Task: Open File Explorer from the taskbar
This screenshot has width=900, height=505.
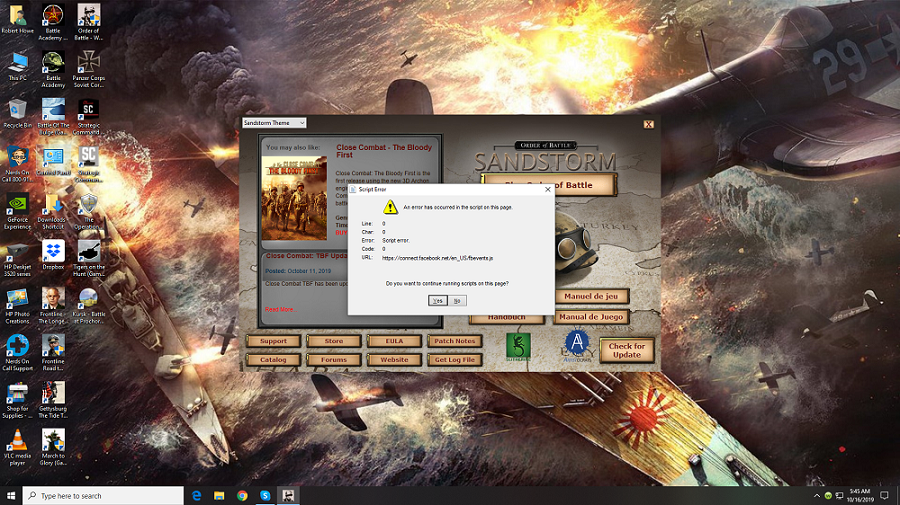Action: (x=219, y=496)
